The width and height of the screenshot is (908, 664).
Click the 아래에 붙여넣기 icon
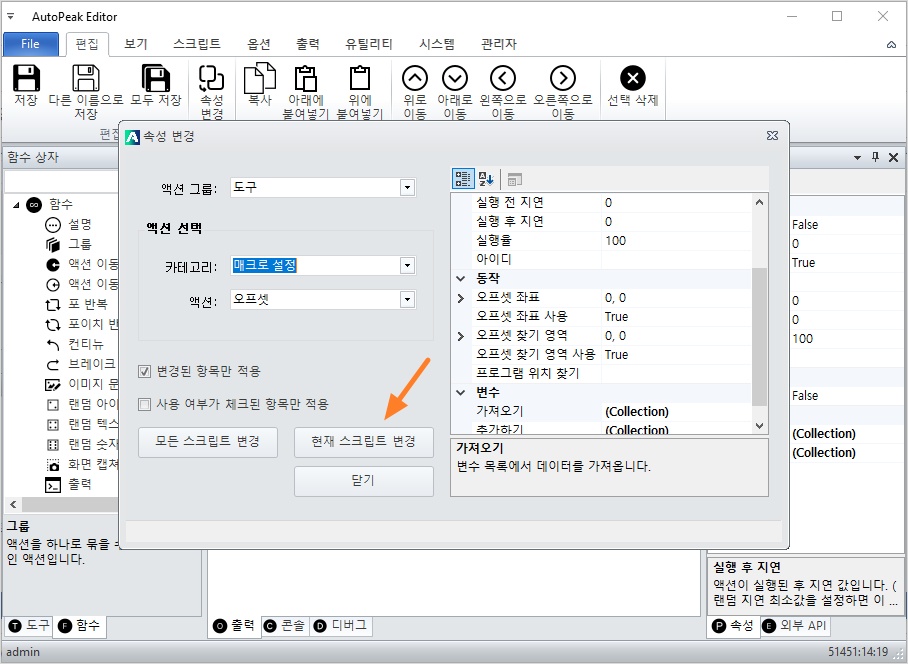tap(306, 78)
